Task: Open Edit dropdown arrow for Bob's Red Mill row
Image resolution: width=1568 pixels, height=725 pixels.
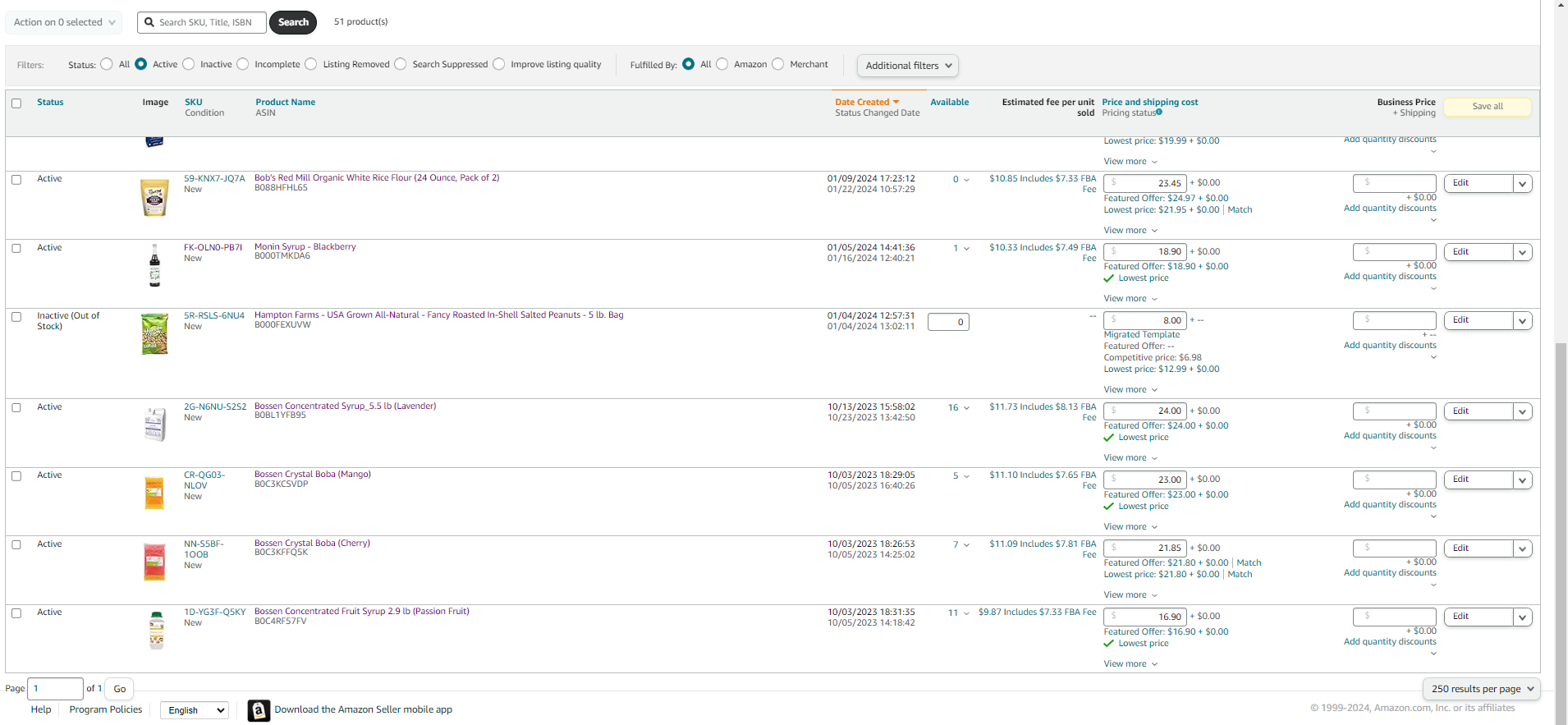Action: (x=1523, y=184)
